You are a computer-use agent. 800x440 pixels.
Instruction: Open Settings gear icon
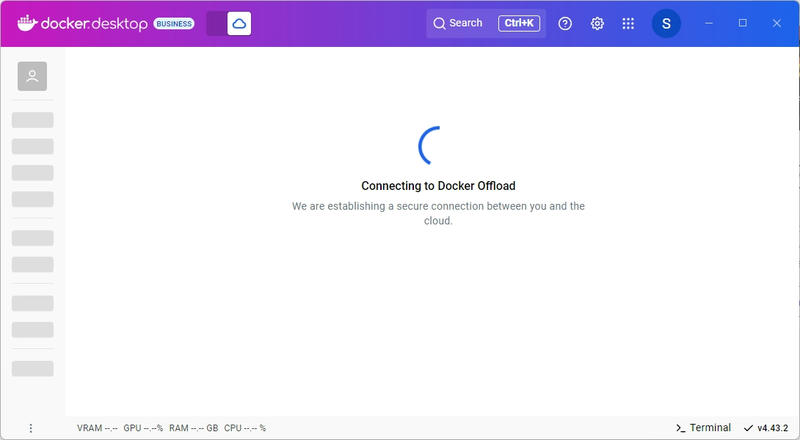coord(597,23)
